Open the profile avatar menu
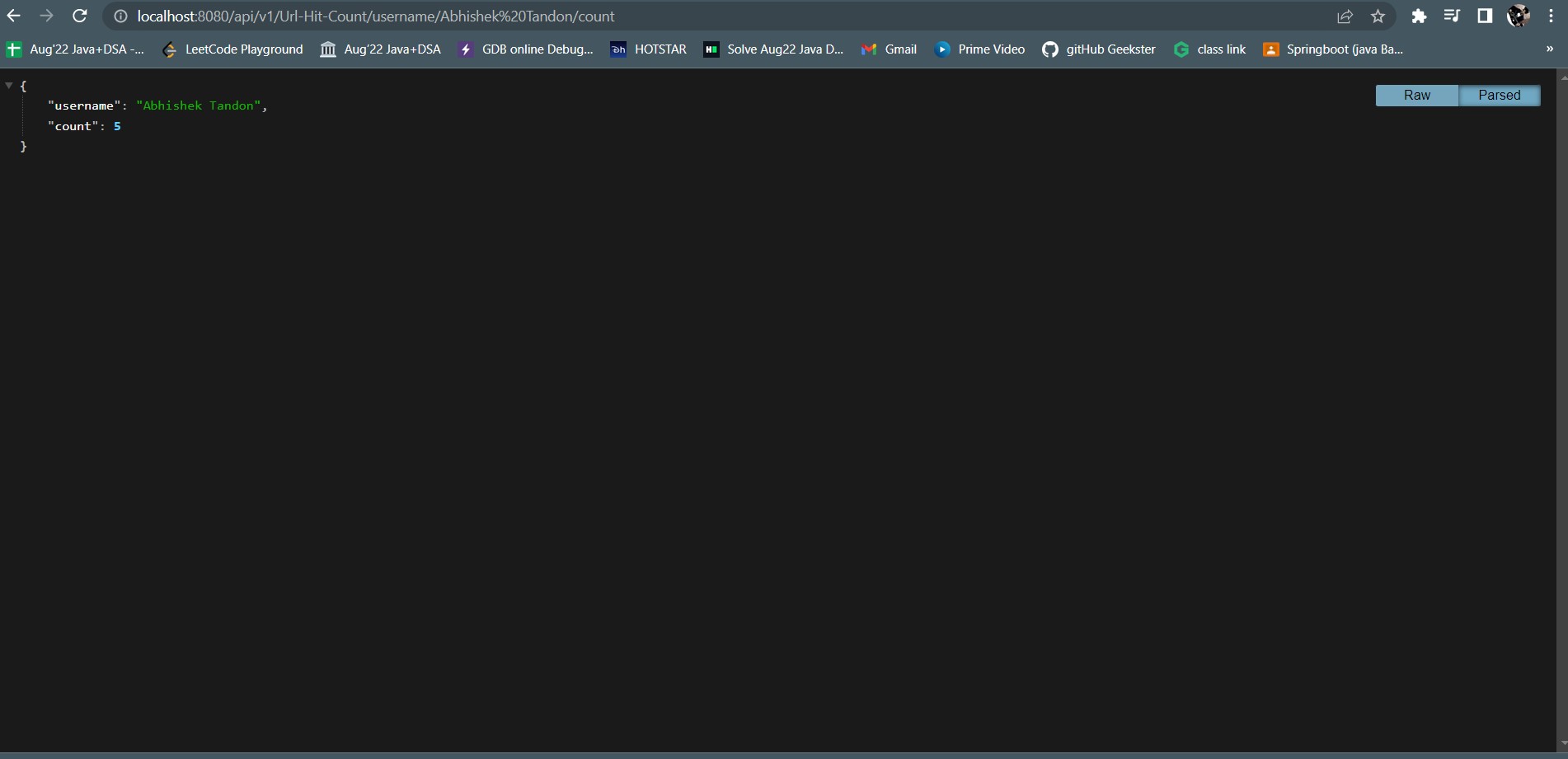1568x759 pixels. coord(1518,16)
